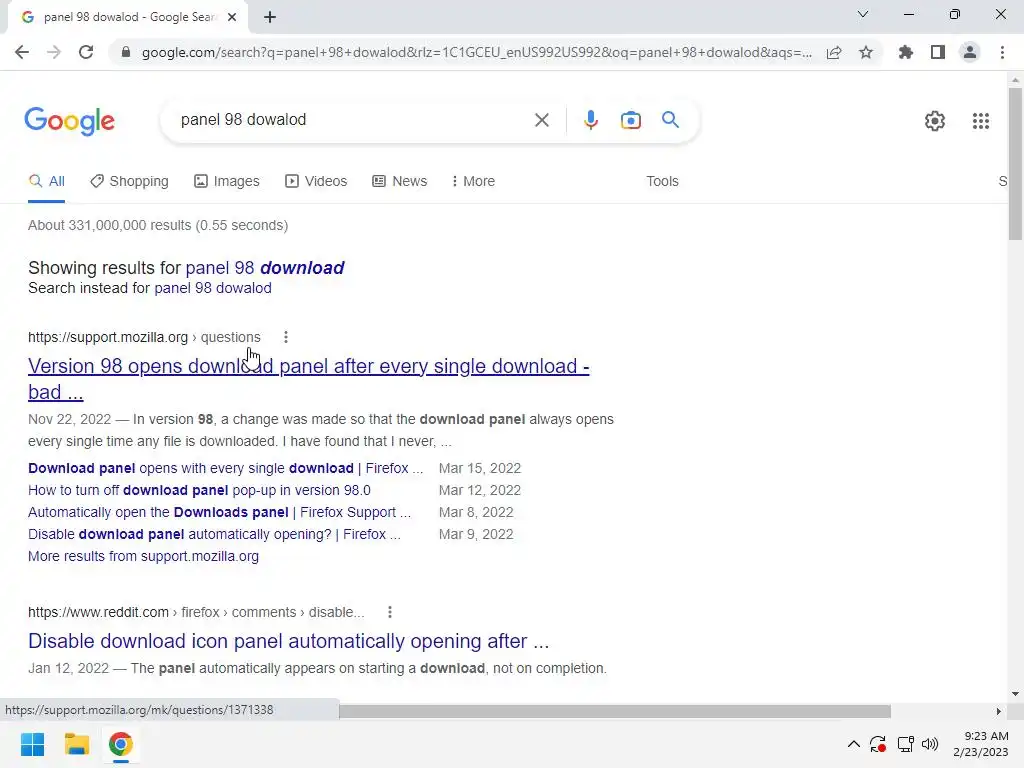
Task: Click the 'About 331,000,000 results' text
Action: tap(157, 225)
